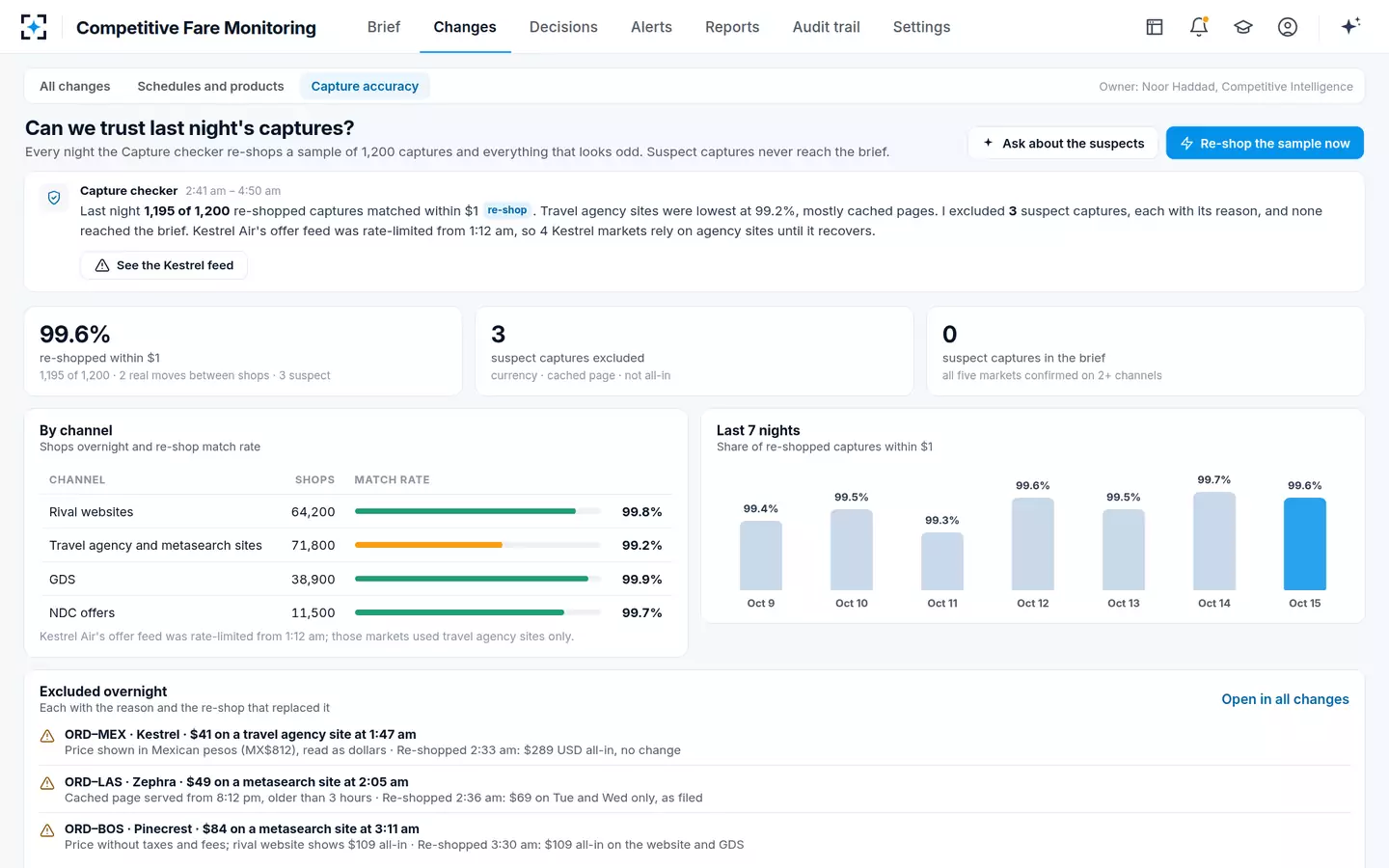1389x868 pixels.
Task: Click warning icon beside ORD–LAS Zephra
Action: (47, 783)
